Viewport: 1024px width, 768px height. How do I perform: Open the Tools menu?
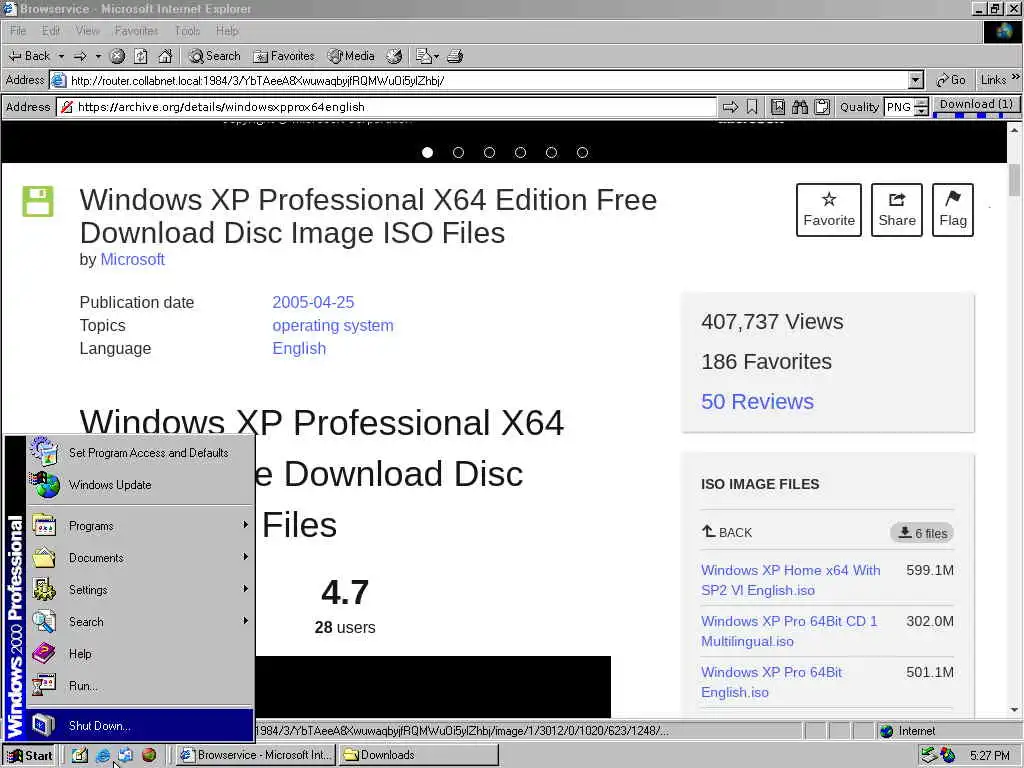click(187, 31)
